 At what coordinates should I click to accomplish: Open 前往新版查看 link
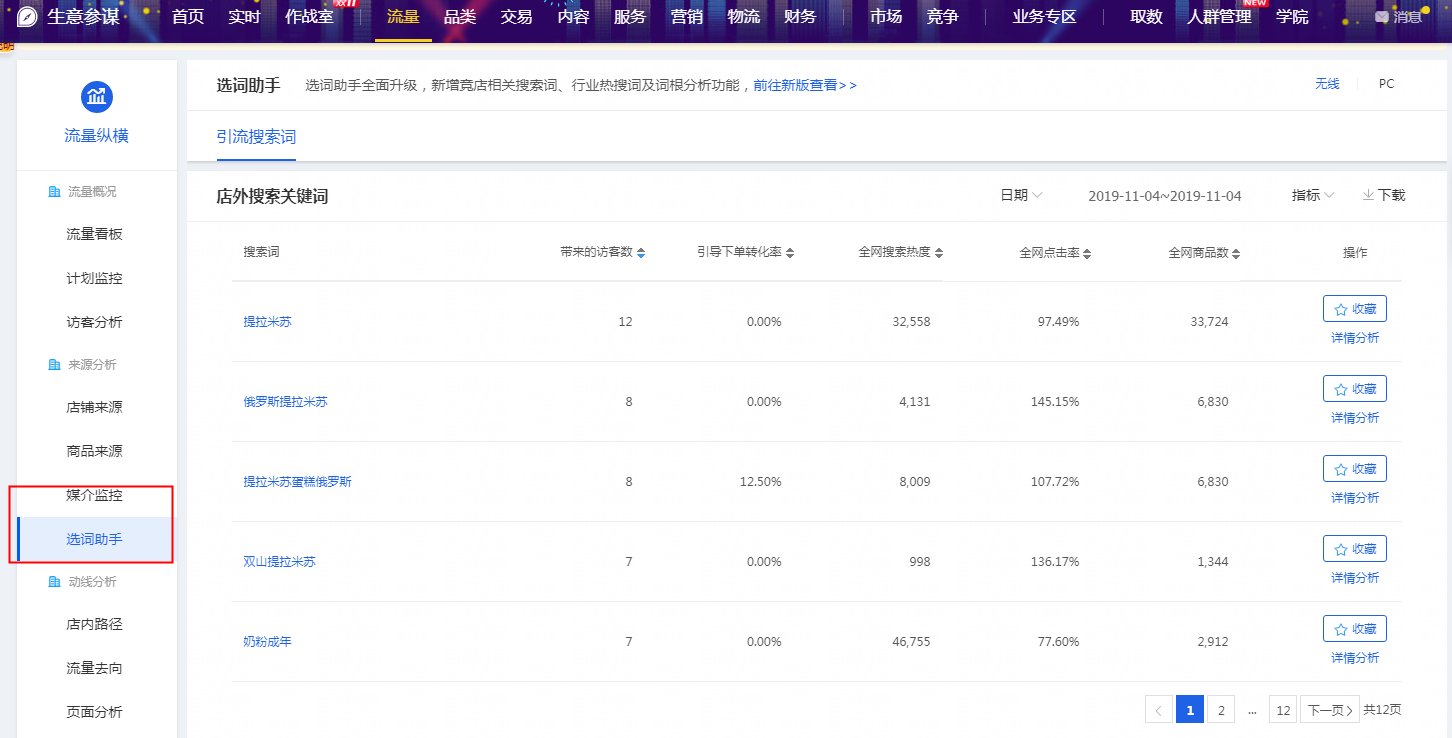(804, 85)
